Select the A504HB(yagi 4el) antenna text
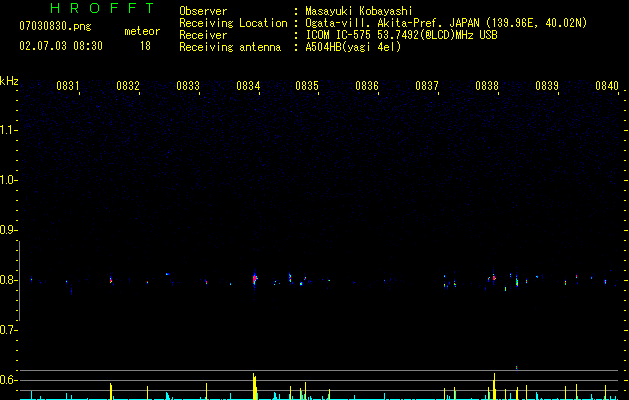 pos(353,47)
